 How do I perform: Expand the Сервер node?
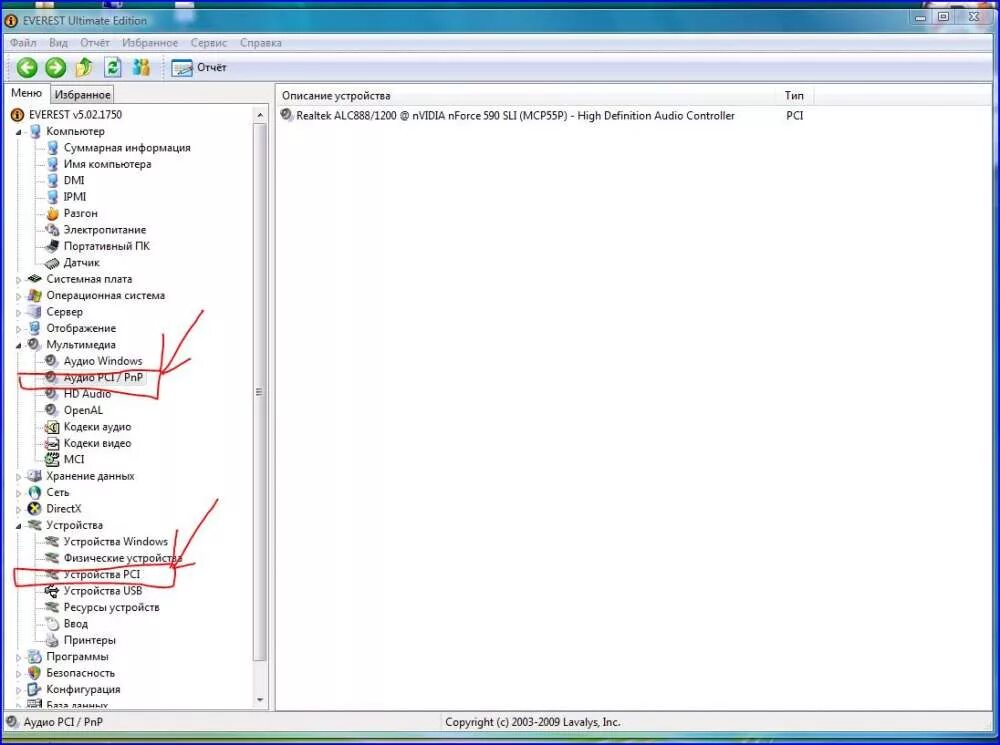coord(18,313)
